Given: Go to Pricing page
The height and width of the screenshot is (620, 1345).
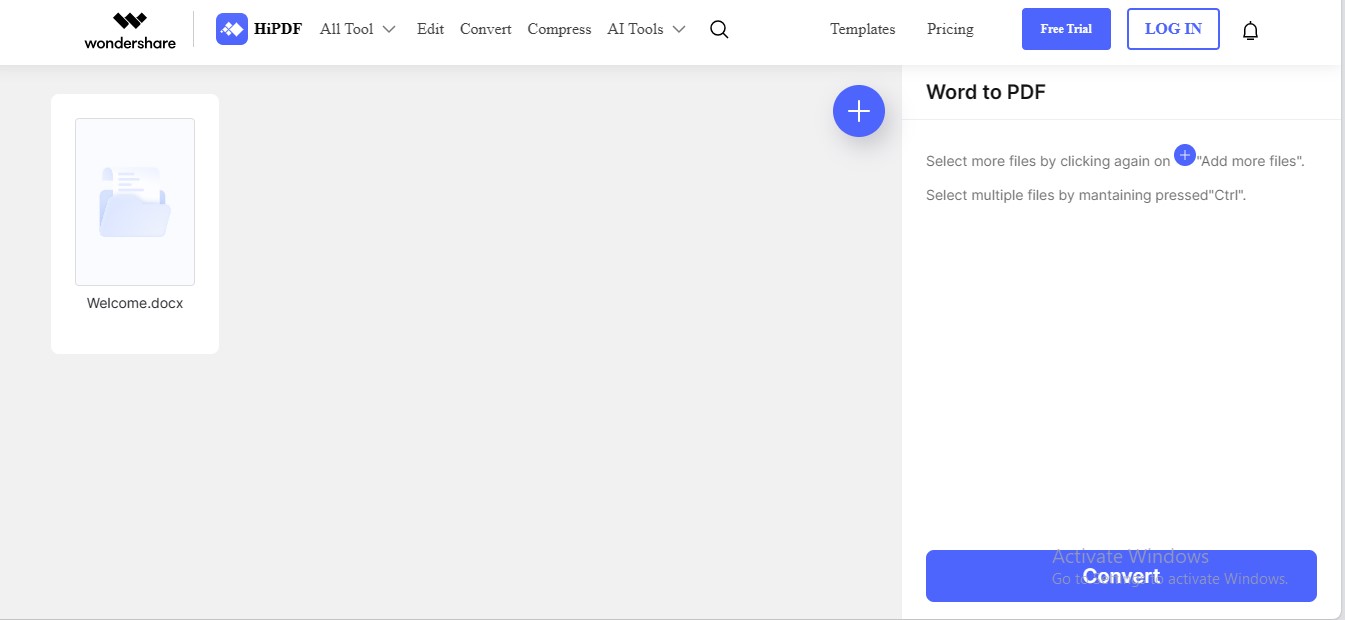Looking at the screenshot, I should coord(950,29).
